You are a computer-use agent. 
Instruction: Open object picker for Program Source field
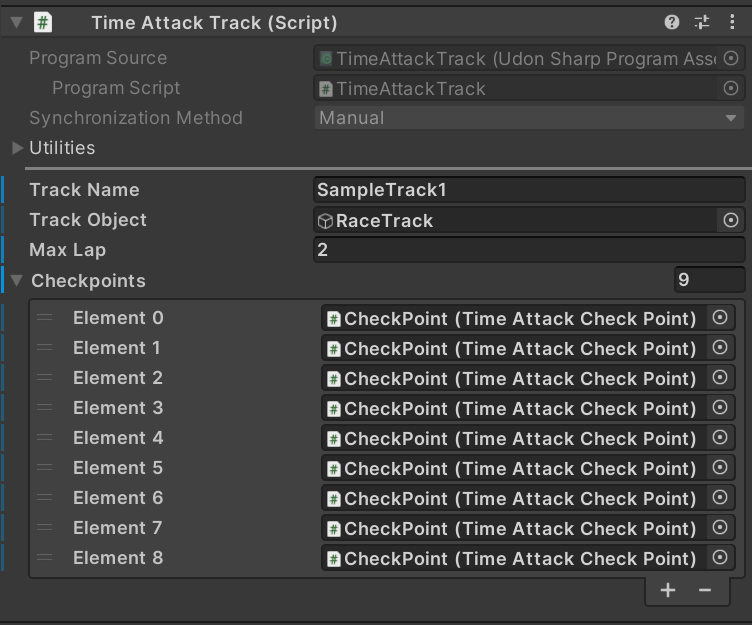[730, 59]
